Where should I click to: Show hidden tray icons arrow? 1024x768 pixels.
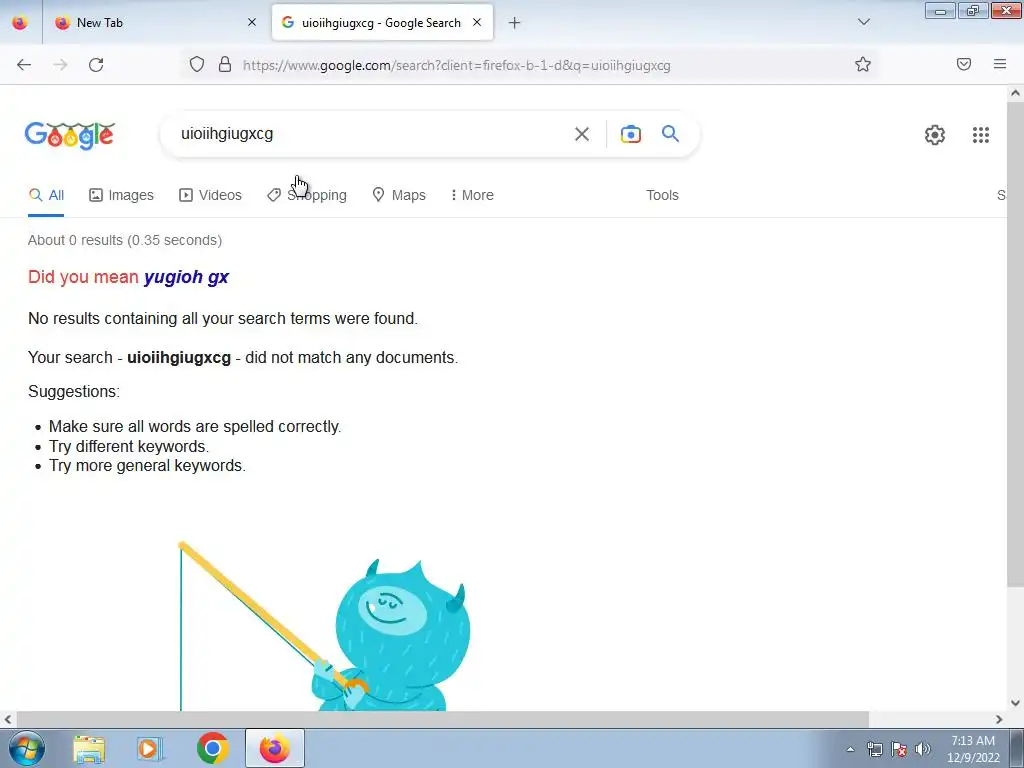click(x=850, y=749)
